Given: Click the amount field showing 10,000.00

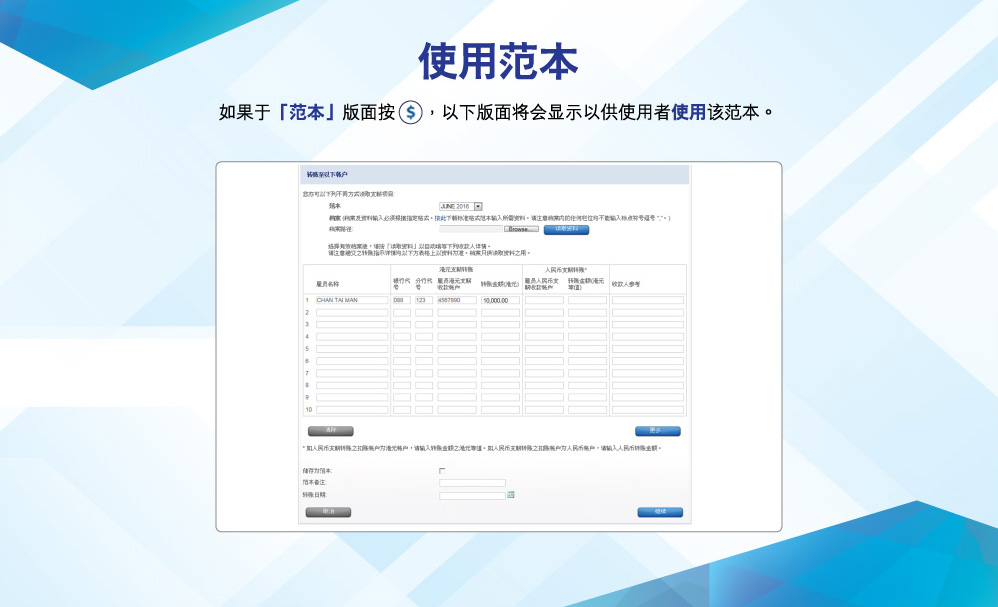Looking at the screenshot, I should [500, 300].
